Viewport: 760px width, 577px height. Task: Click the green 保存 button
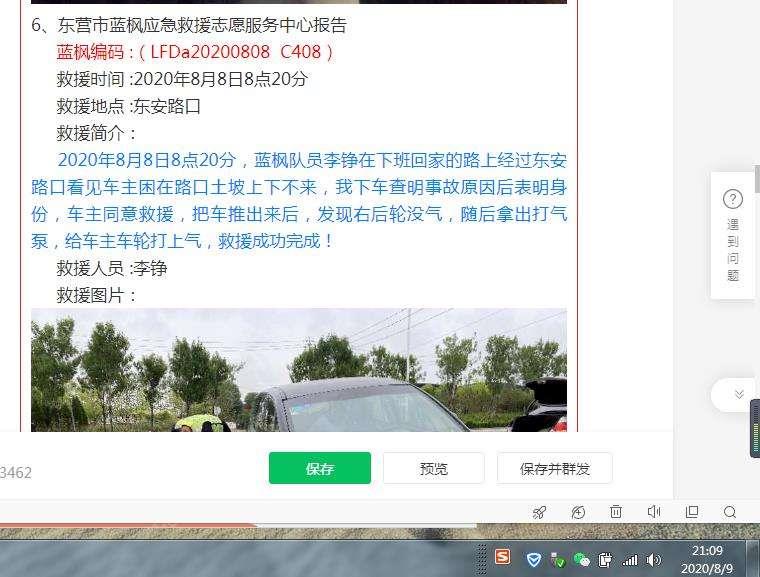tap(320, 468)
